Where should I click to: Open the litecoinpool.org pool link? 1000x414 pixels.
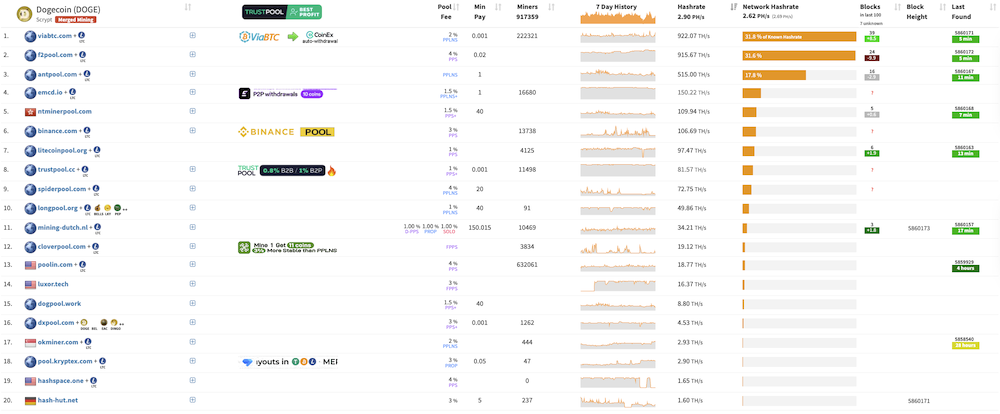coord(62,151)
